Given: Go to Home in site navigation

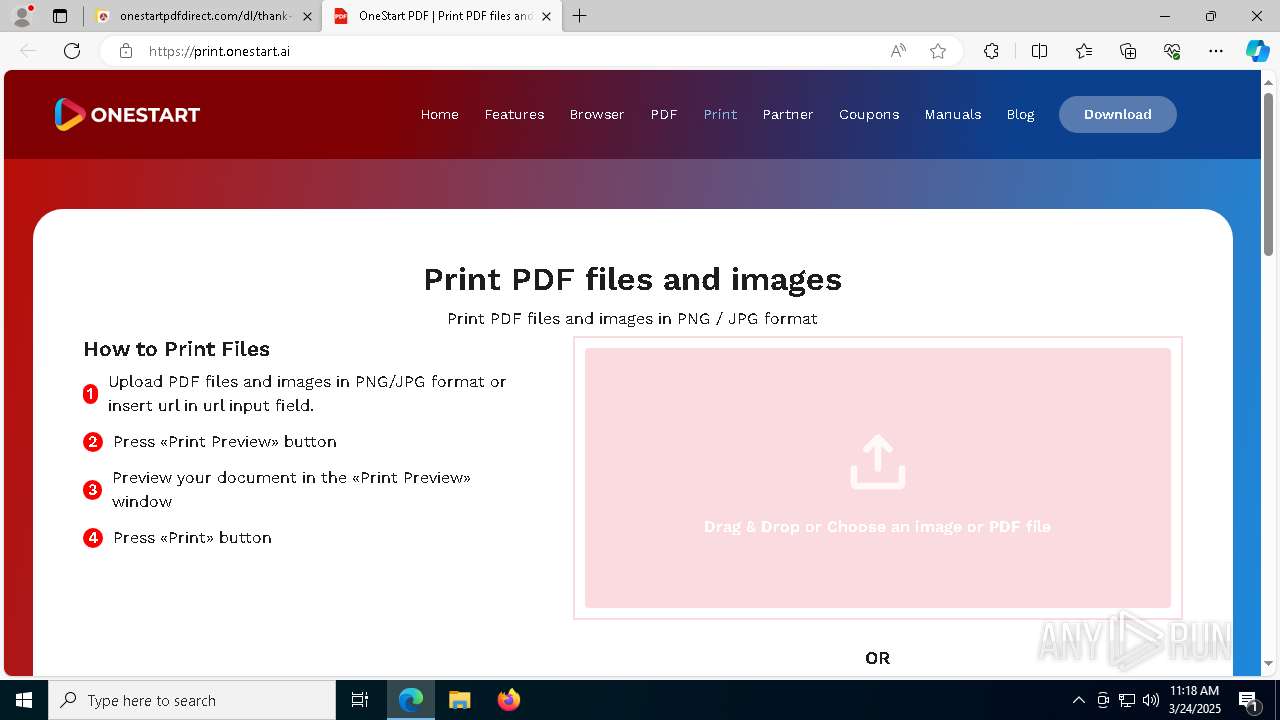Looking at the screenshot, I should (x=440, y=114).
